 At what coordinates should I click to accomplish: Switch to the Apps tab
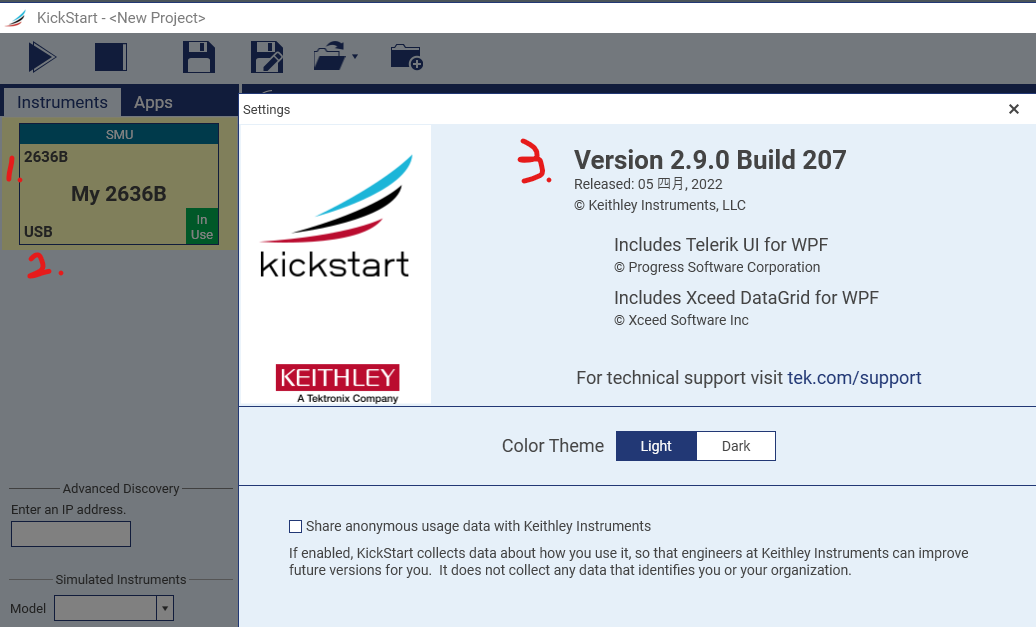153,101
